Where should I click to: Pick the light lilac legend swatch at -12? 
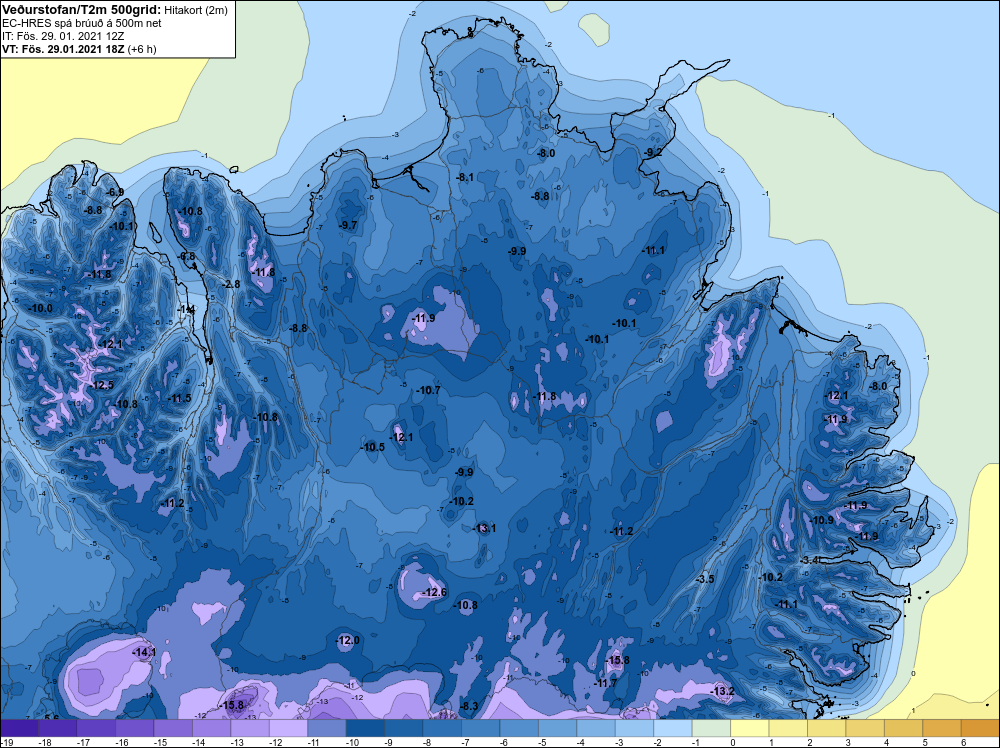point(288,728)
